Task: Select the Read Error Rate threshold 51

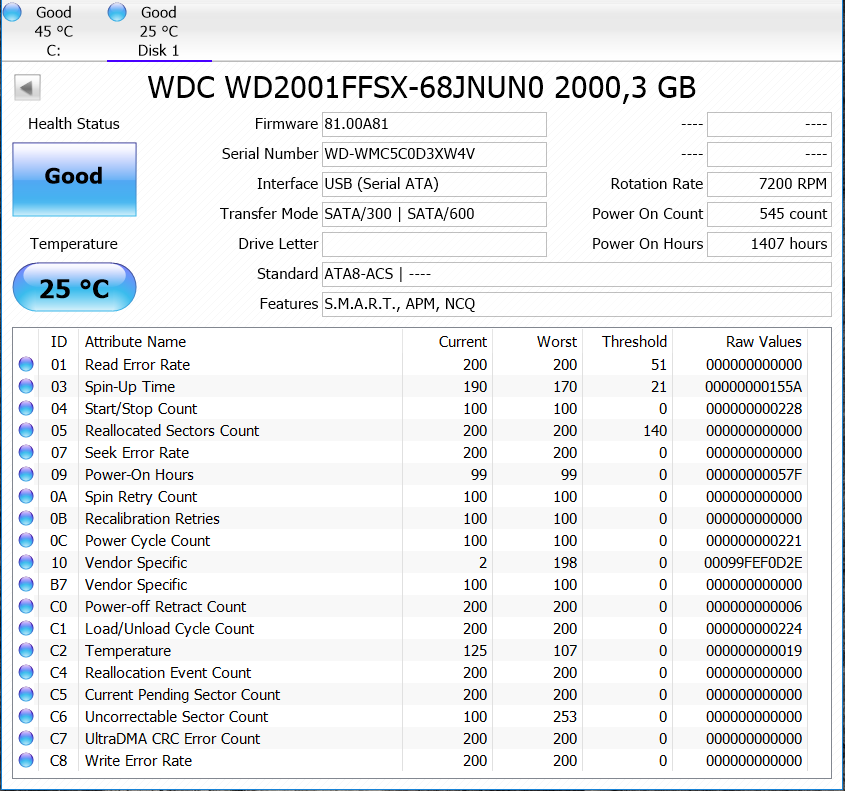Action: [659, 365]
